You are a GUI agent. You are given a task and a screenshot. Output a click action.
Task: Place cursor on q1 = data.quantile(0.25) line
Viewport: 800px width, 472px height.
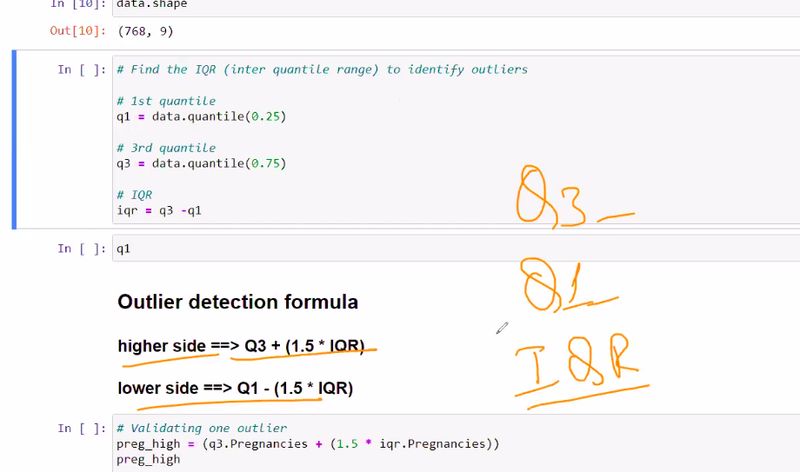(x=201, y=117)
